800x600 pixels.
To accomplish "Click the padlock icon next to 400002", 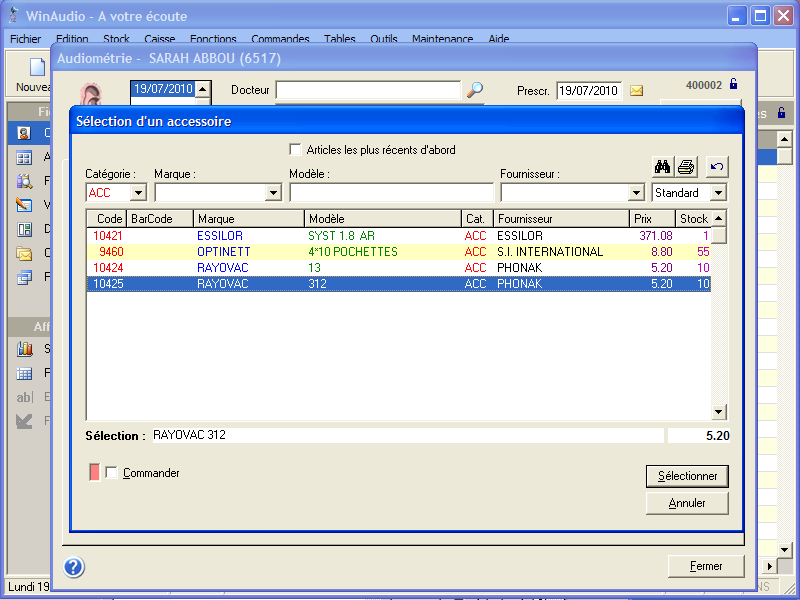I will point(733,85).
